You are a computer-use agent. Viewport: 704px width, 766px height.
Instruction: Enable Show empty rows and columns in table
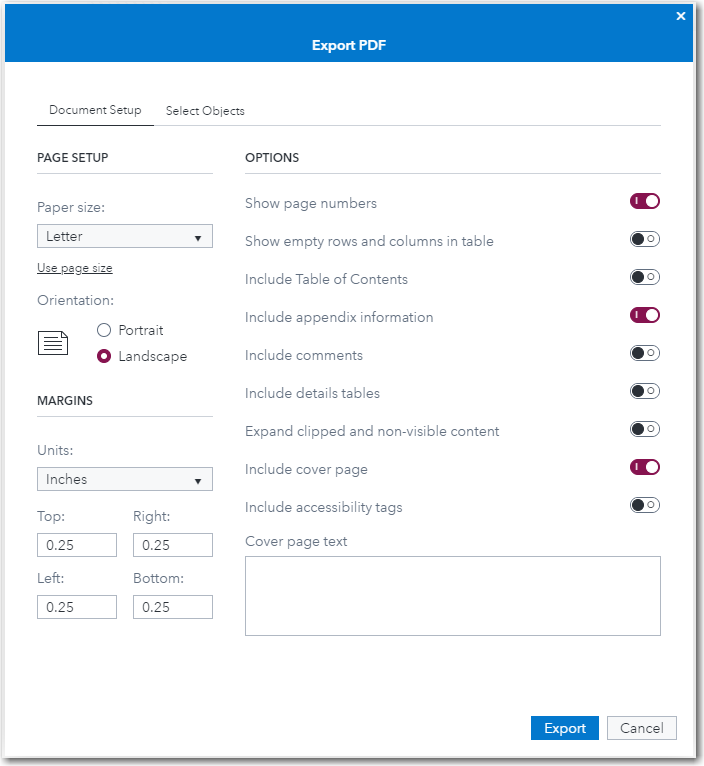[x=645, y=239]
